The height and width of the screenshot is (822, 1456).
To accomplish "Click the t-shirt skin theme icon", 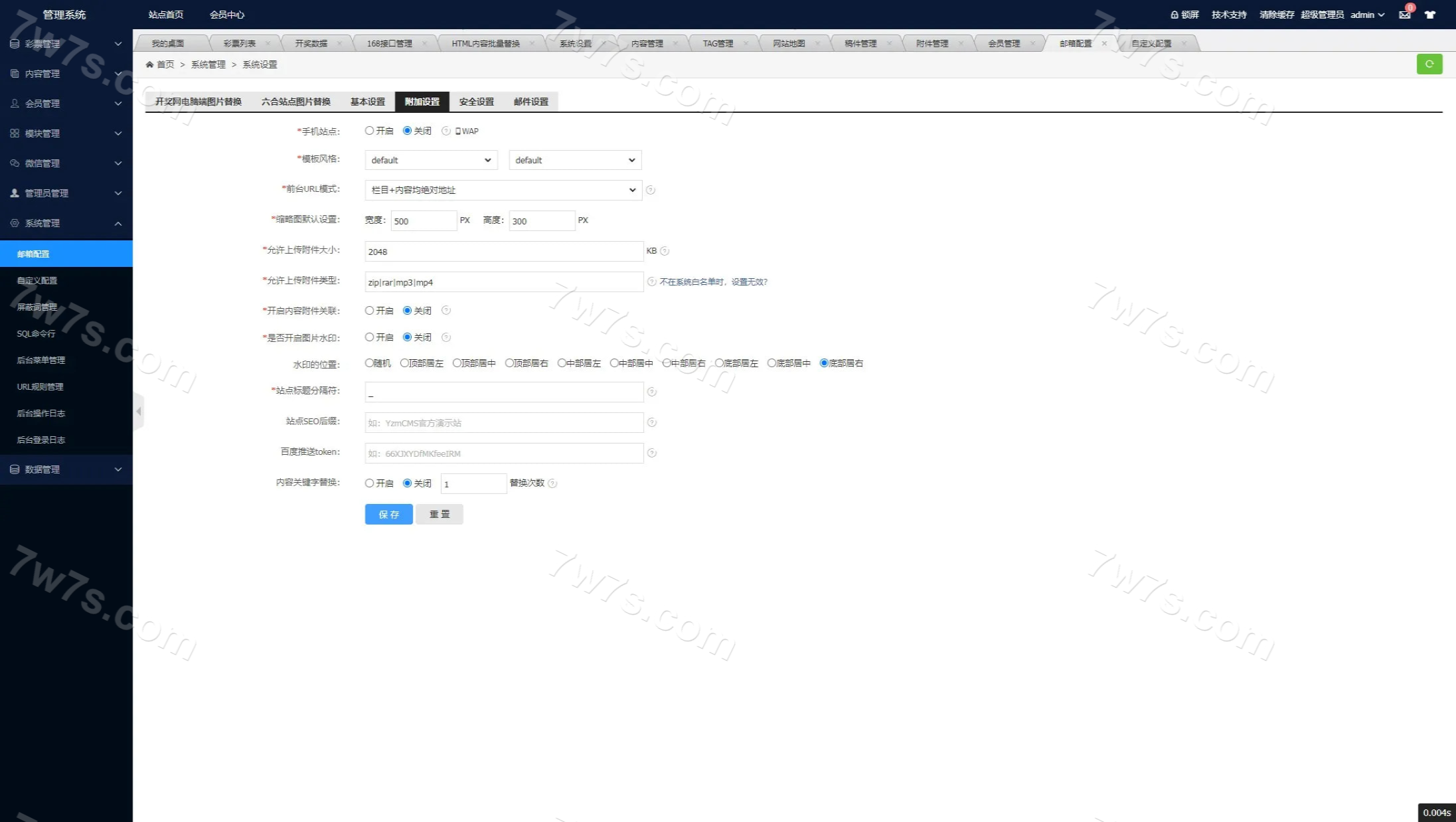I will tap(1429, 15).
